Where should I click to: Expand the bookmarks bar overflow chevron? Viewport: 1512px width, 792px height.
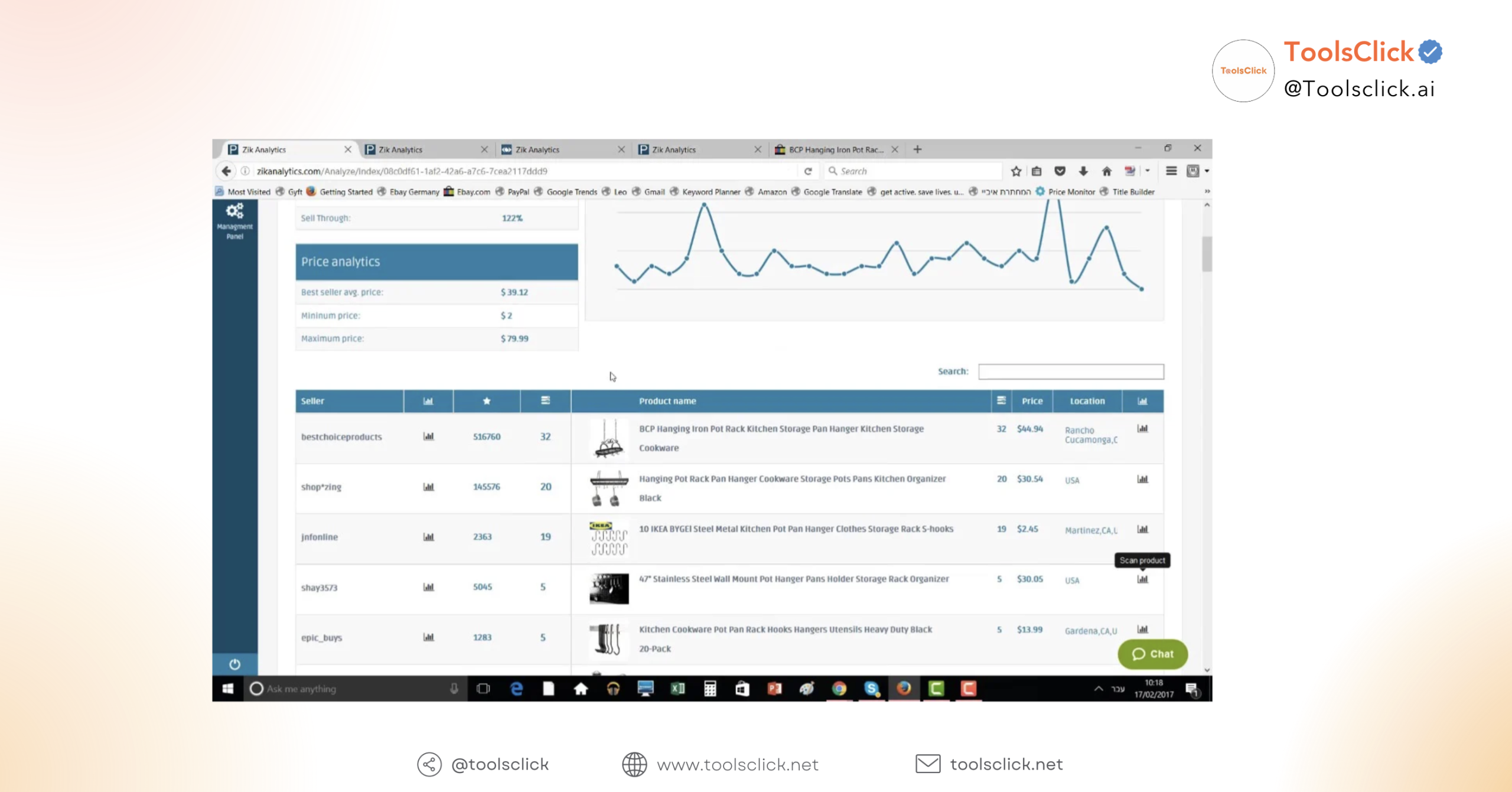pos(1208,191)
